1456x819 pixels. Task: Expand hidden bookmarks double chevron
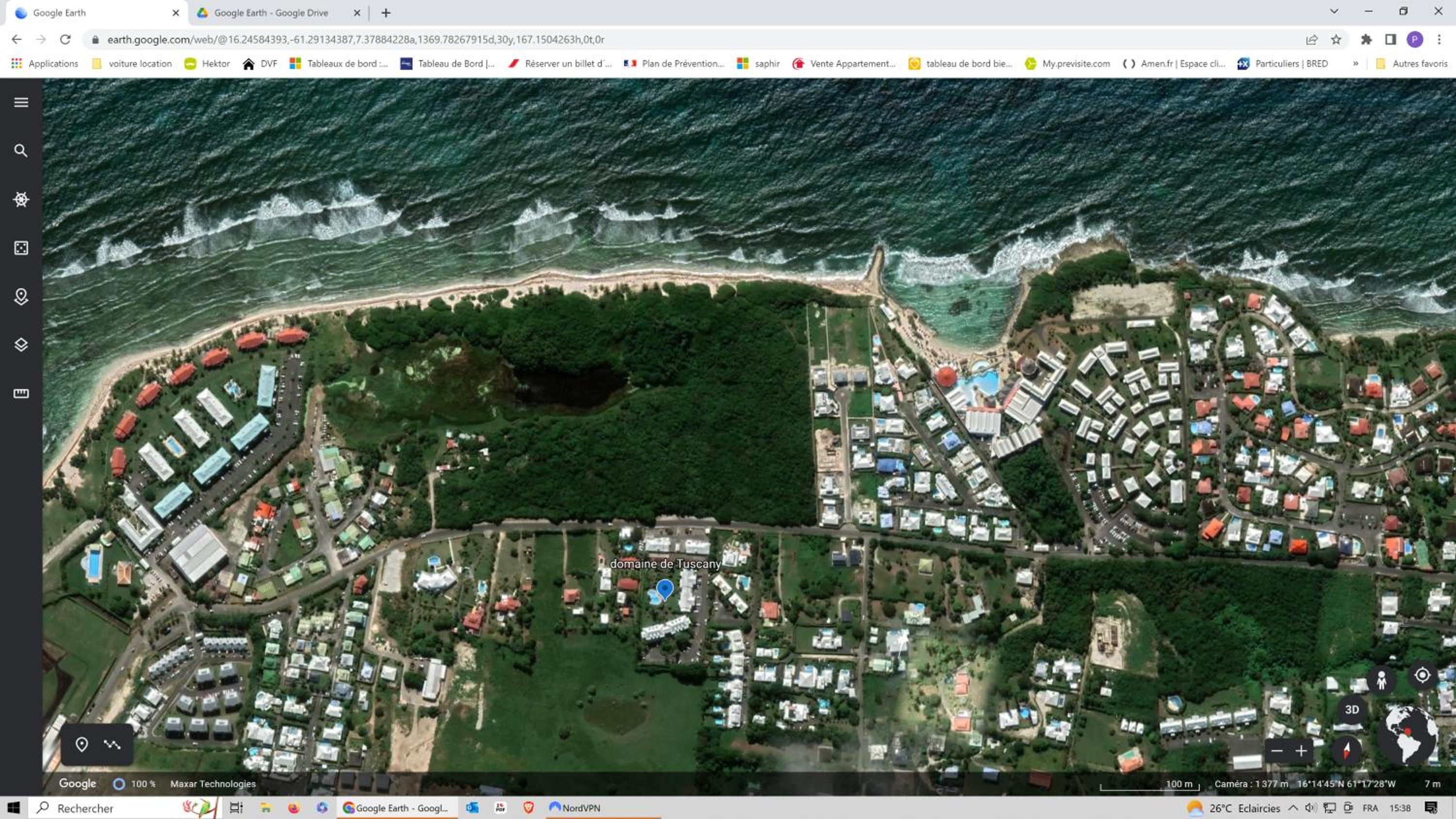tap(1356, 63)
